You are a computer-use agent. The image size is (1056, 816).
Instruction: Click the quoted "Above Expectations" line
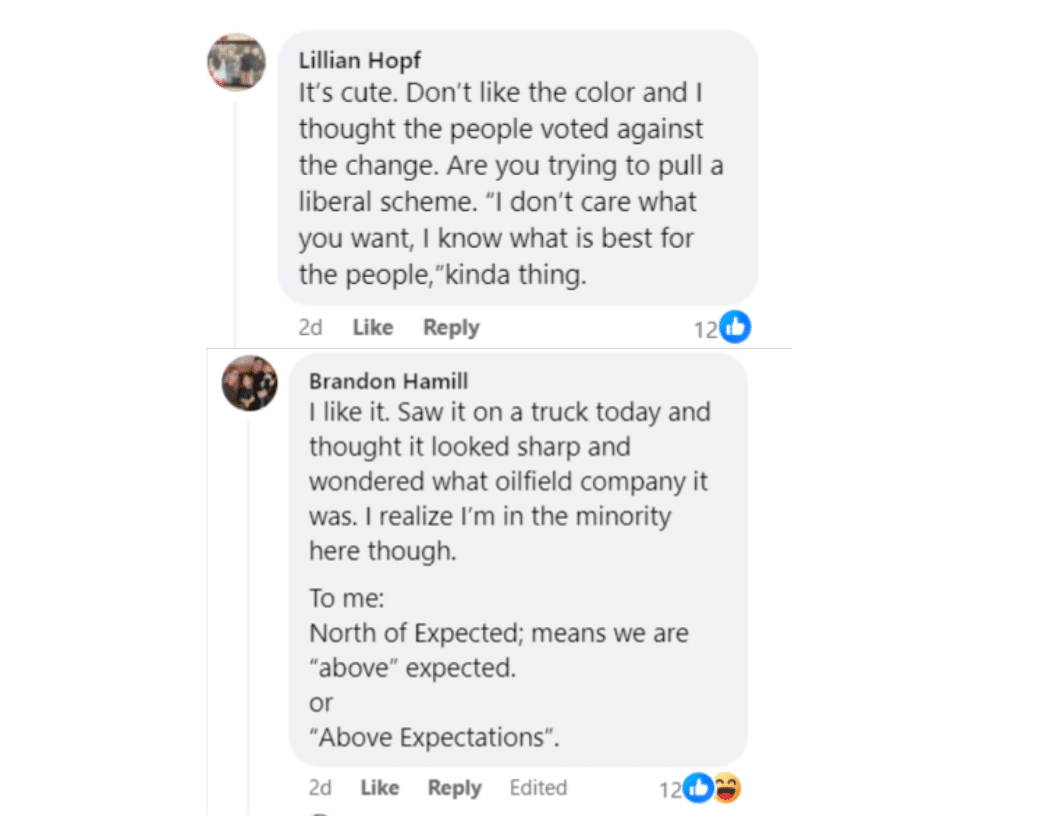[434, 738]
